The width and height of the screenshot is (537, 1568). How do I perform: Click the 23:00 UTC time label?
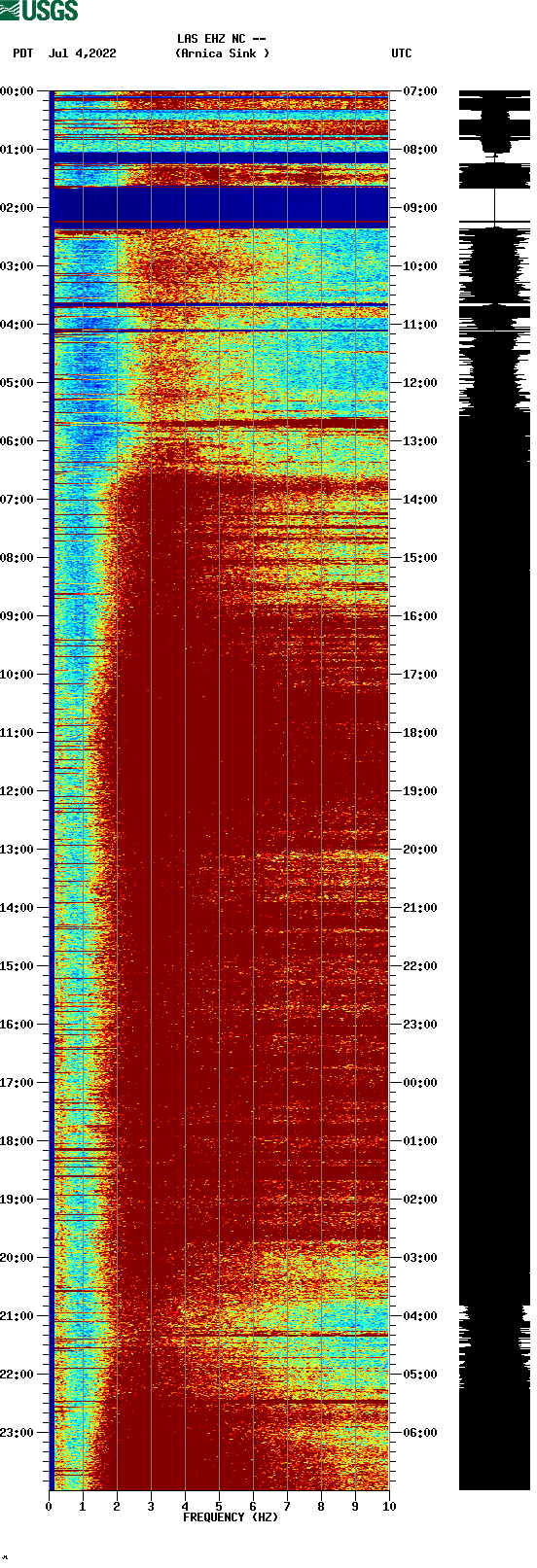tap(420, 1025)
